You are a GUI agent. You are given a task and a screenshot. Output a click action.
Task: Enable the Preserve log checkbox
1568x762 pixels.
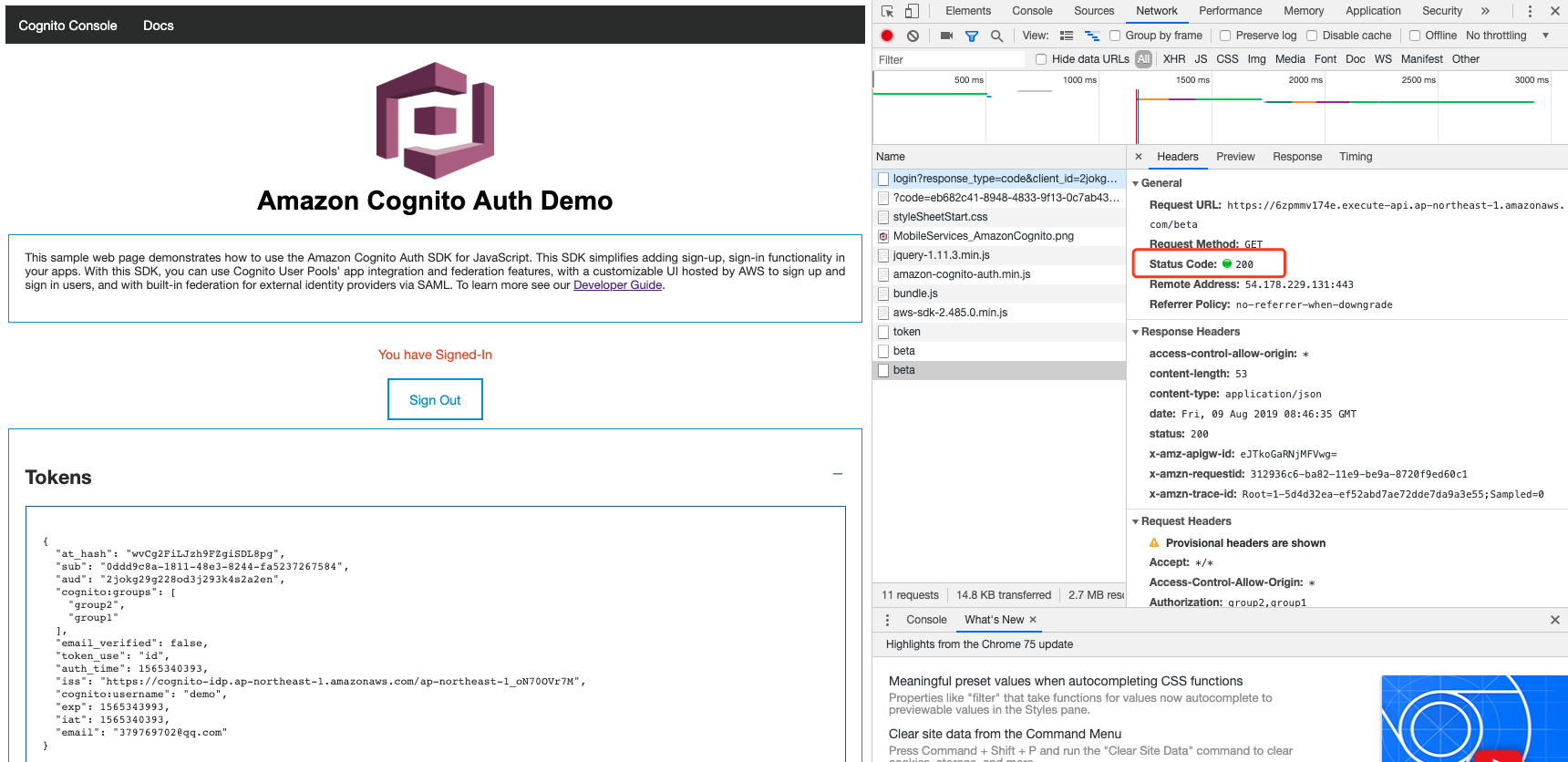coord(1225,36)
